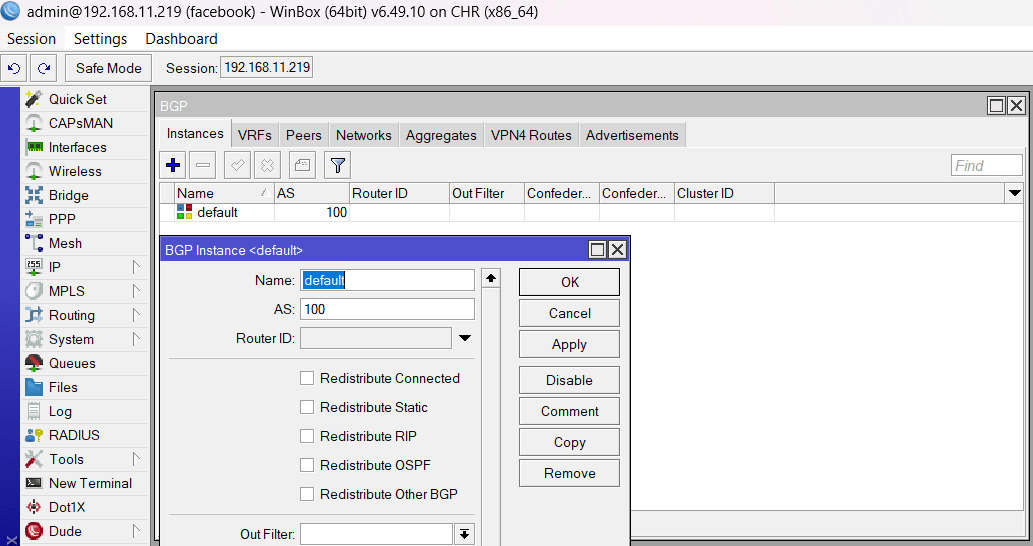1033x546 pixels.
Task: Click the IP menu icon
Action: click(x=34, y=267)
